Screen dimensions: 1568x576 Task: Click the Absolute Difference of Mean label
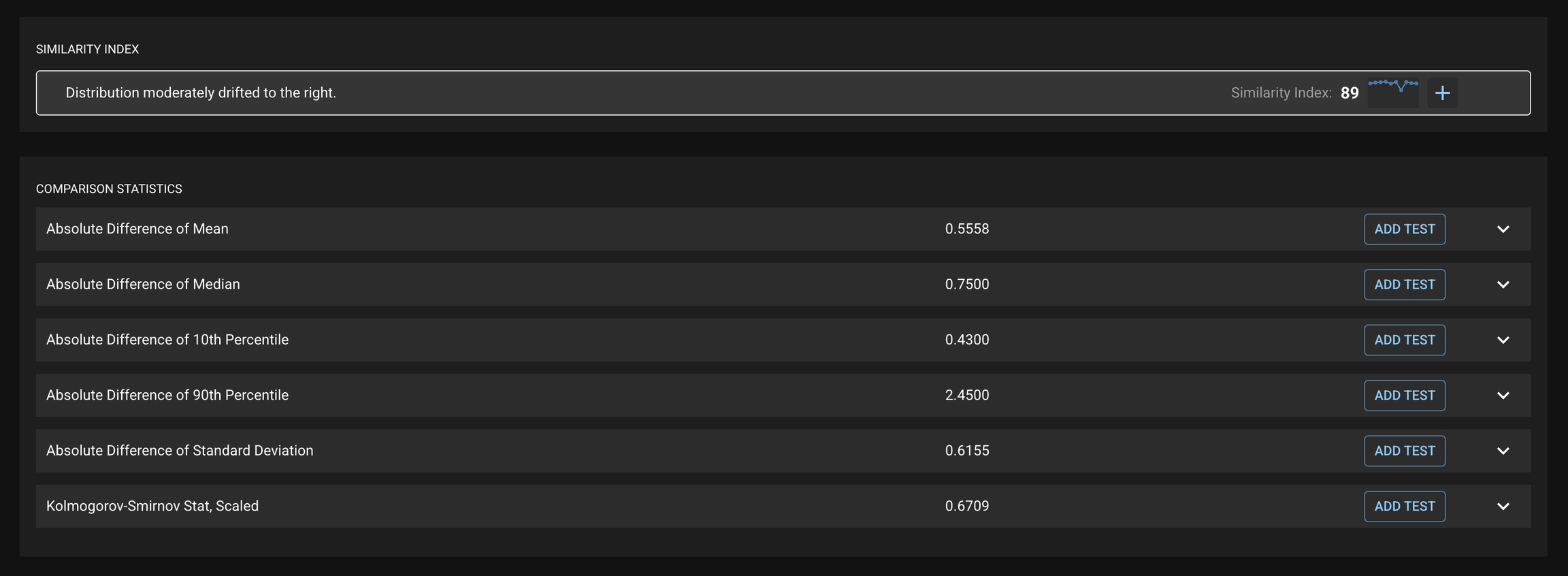pyautogui.click(x=137, y=229)
